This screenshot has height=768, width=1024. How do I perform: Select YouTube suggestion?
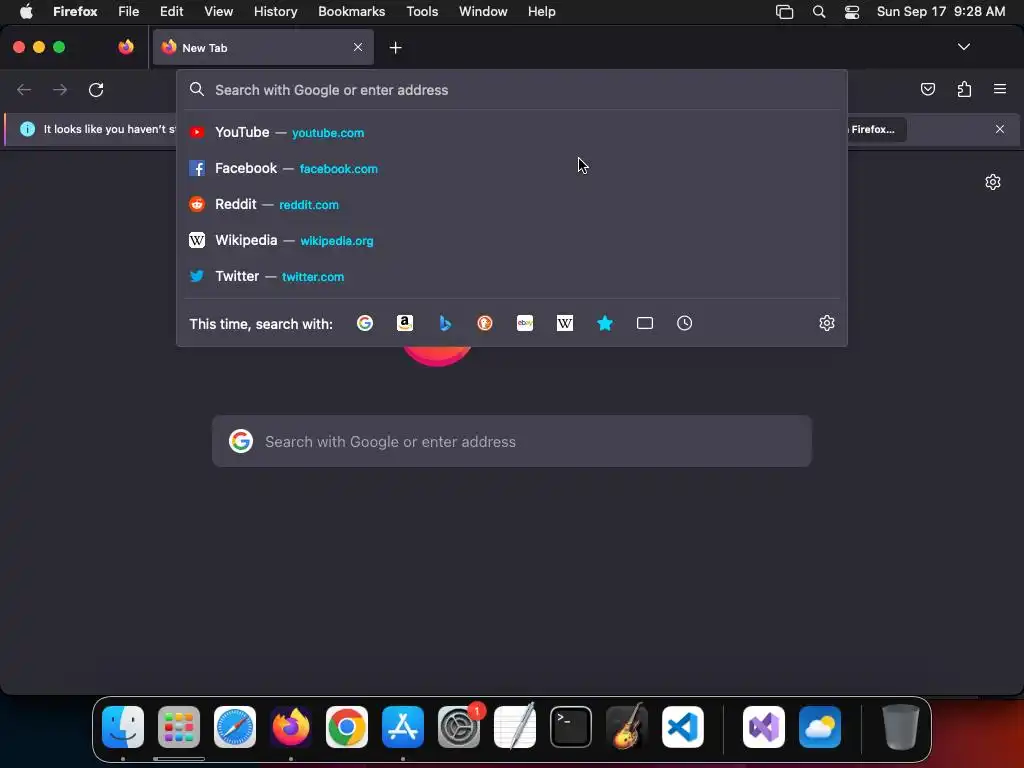point(512,133)
